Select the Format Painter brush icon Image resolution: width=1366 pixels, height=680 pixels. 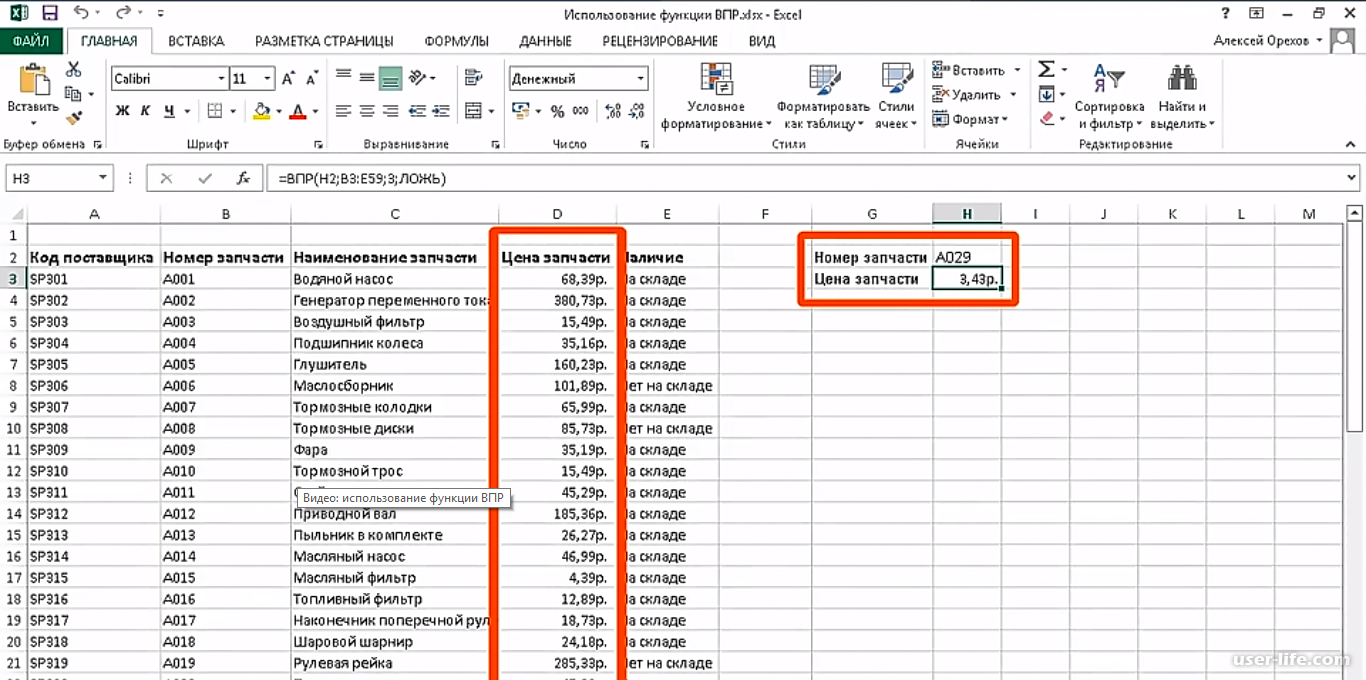coord(73,118)
